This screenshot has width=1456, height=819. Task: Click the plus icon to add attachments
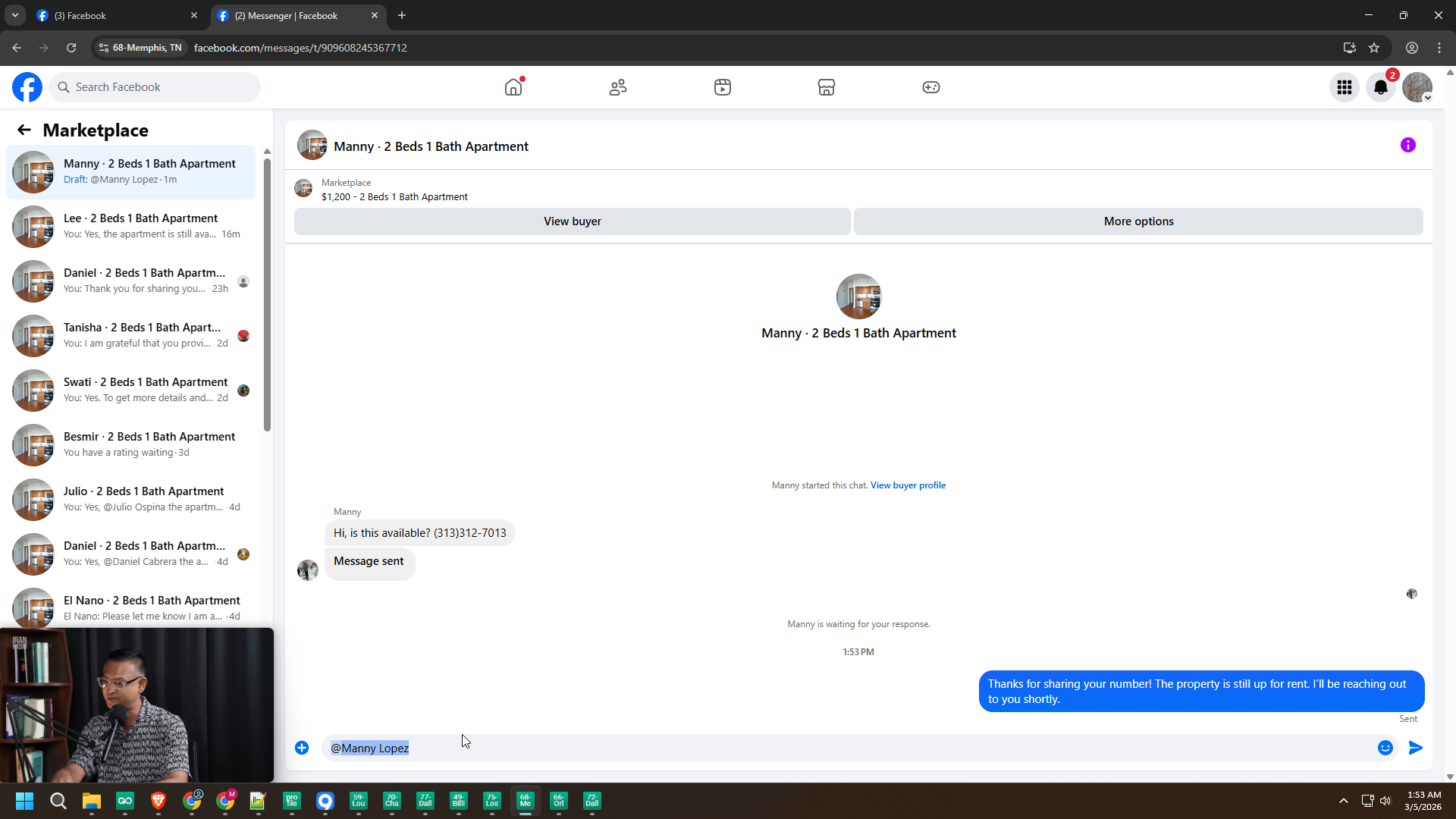tap(302, 748)
